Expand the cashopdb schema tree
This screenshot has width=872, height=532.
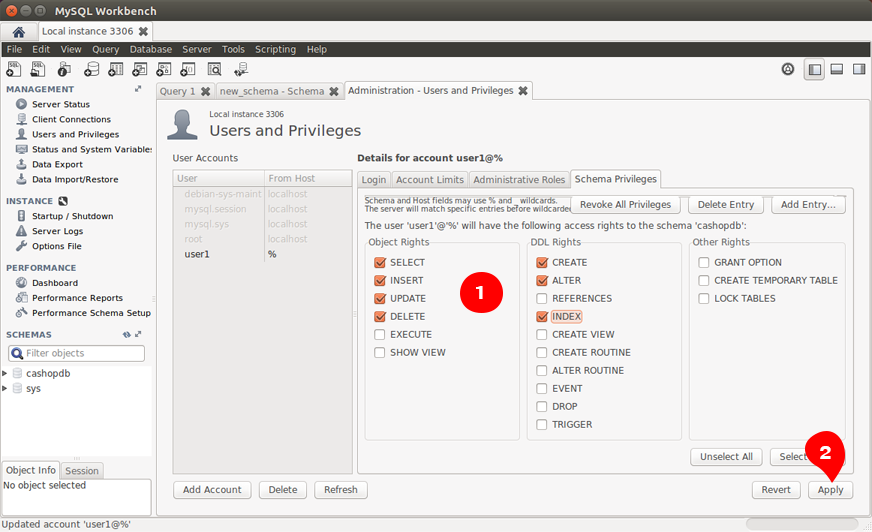pyautogui.click(x=5, y=373)
